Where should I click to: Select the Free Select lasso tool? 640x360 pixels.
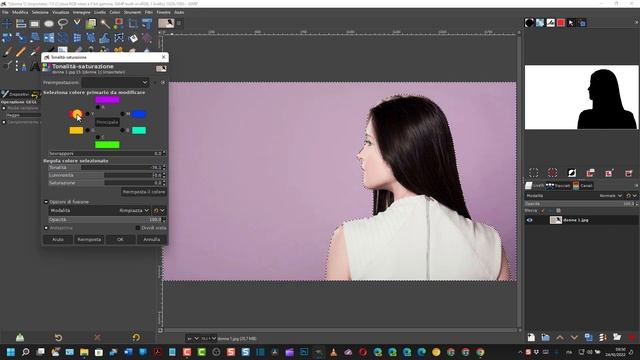pyautogui.click(x=62, y=24)
